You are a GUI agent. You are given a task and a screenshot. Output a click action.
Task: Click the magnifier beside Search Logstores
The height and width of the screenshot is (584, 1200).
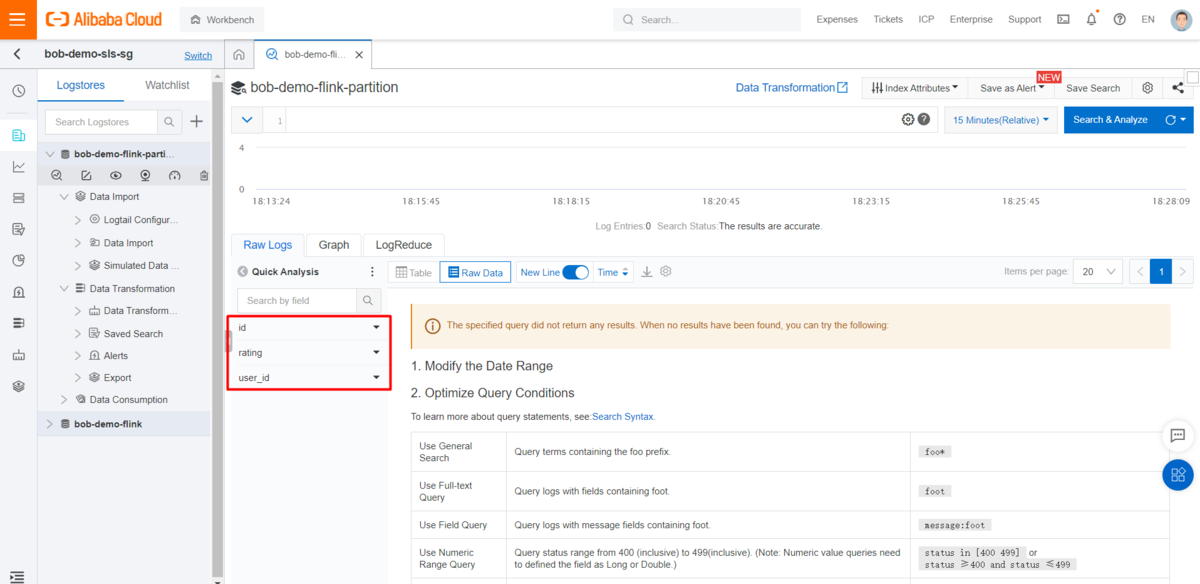coord(170,122)
